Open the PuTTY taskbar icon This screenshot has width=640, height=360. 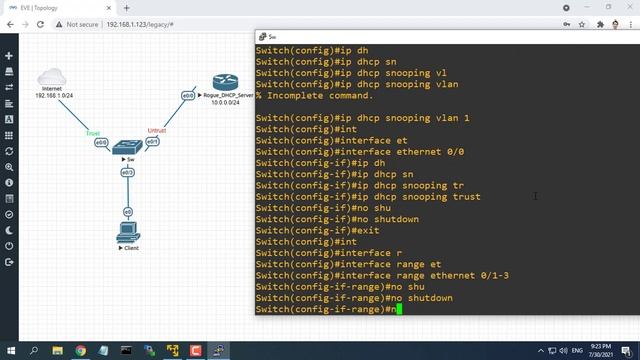tap(218, 351)
